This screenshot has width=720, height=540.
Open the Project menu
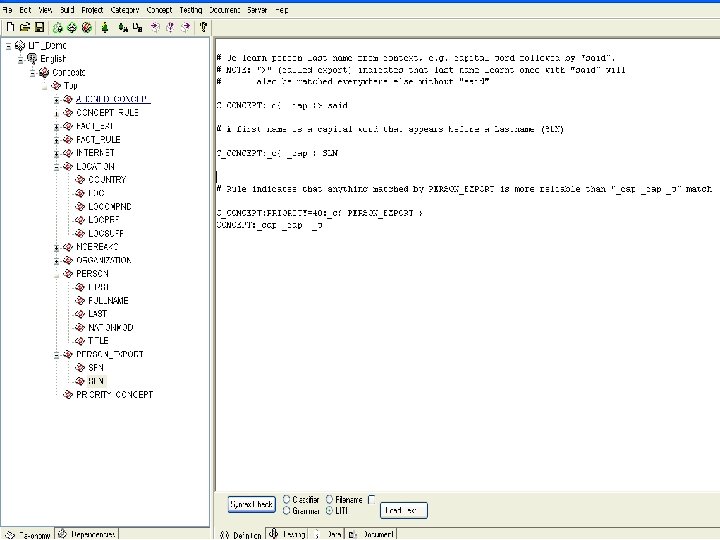click(x=92, y=10)
